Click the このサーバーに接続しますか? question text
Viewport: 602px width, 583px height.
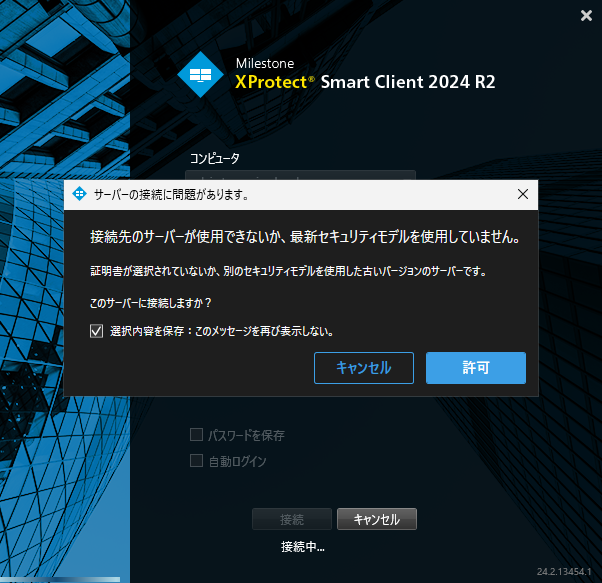coord(150,303)
